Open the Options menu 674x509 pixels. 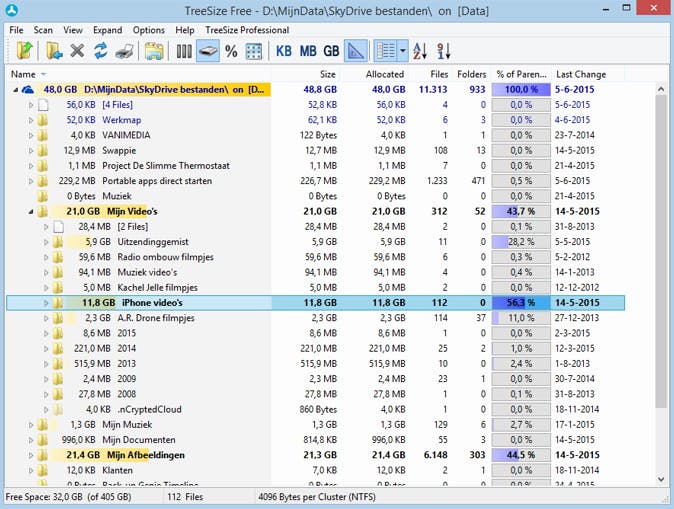click(x=149, y=30)
